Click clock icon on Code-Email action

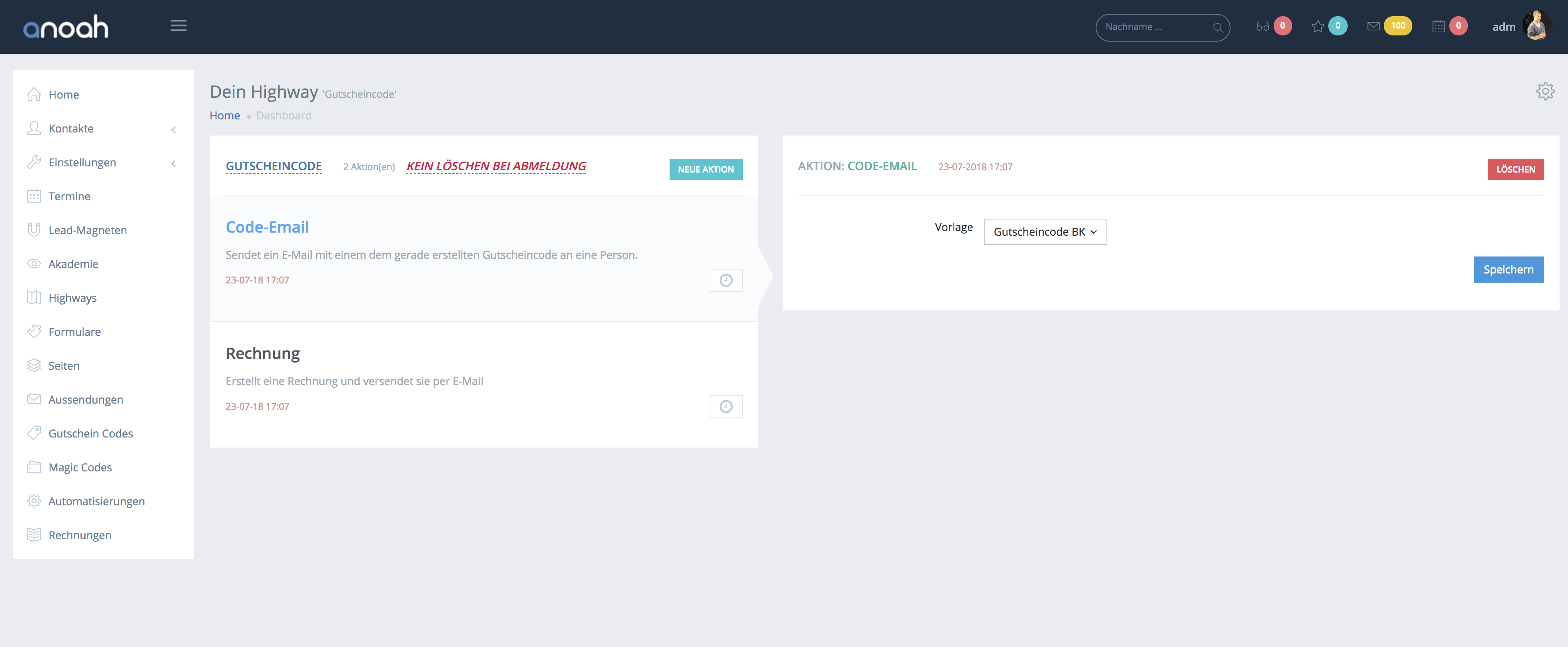point(725,280)
